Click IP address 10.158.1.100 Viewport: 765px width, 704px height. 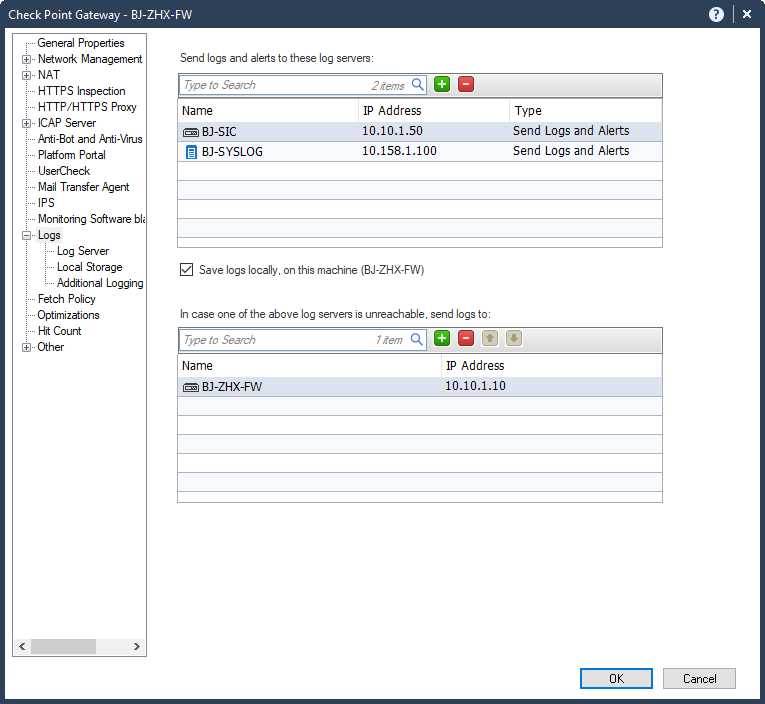pyautogui.click(x=399, y=151)
